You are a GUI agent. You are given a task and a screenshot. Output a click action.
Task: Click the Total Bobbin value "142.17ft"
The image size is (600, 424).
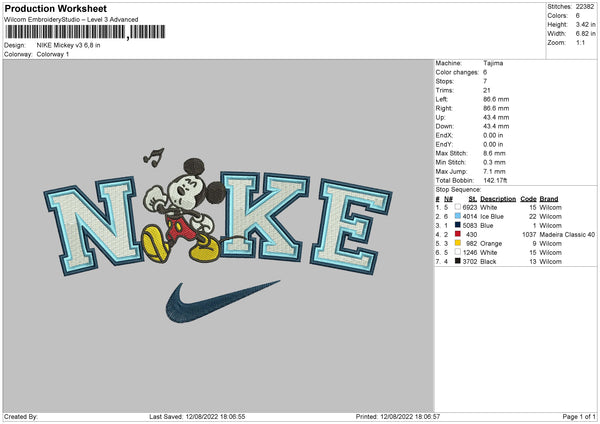coord(495,181)
